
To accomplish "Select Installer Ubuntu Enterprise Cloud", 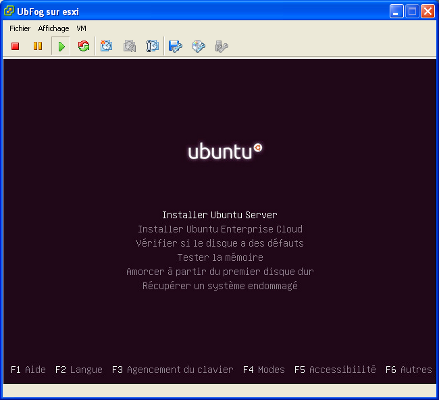I will (220, 229).
